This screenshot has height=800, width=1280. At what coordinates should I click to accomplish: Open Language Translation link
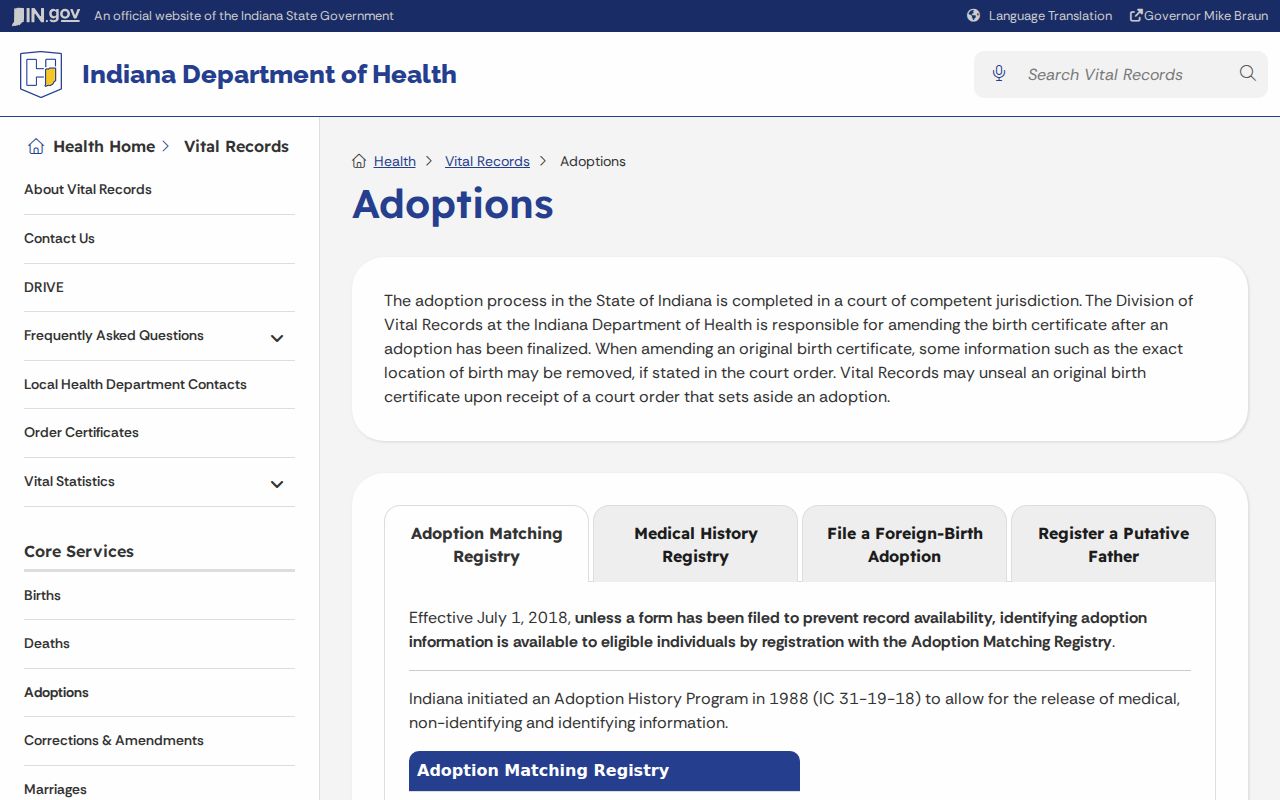pos(1050,16)
